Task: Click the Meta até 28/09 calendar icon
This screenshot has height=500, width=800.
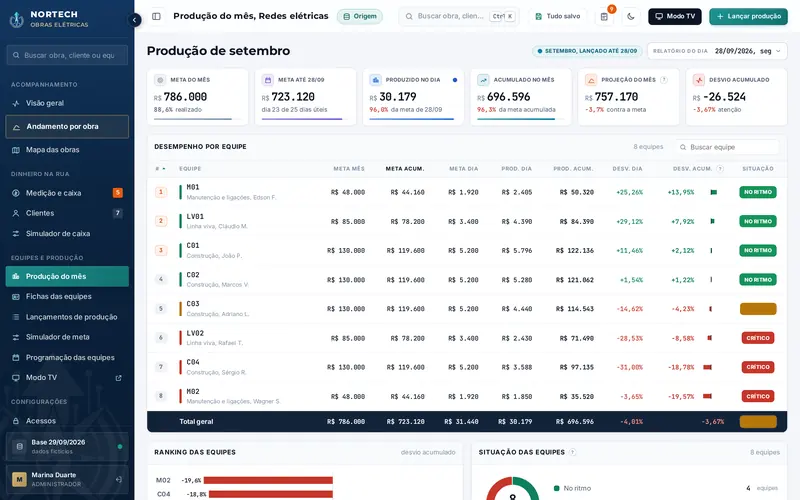Action: [x=267, y=80]
